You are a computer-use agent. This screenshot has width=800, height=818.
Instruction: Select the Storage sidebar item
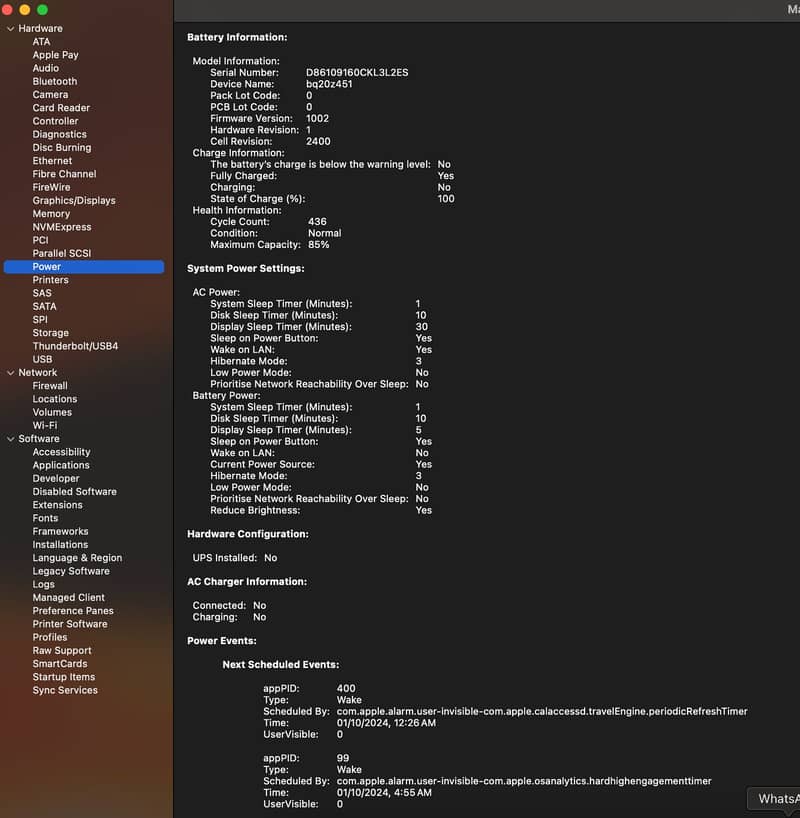click(50, 333)
